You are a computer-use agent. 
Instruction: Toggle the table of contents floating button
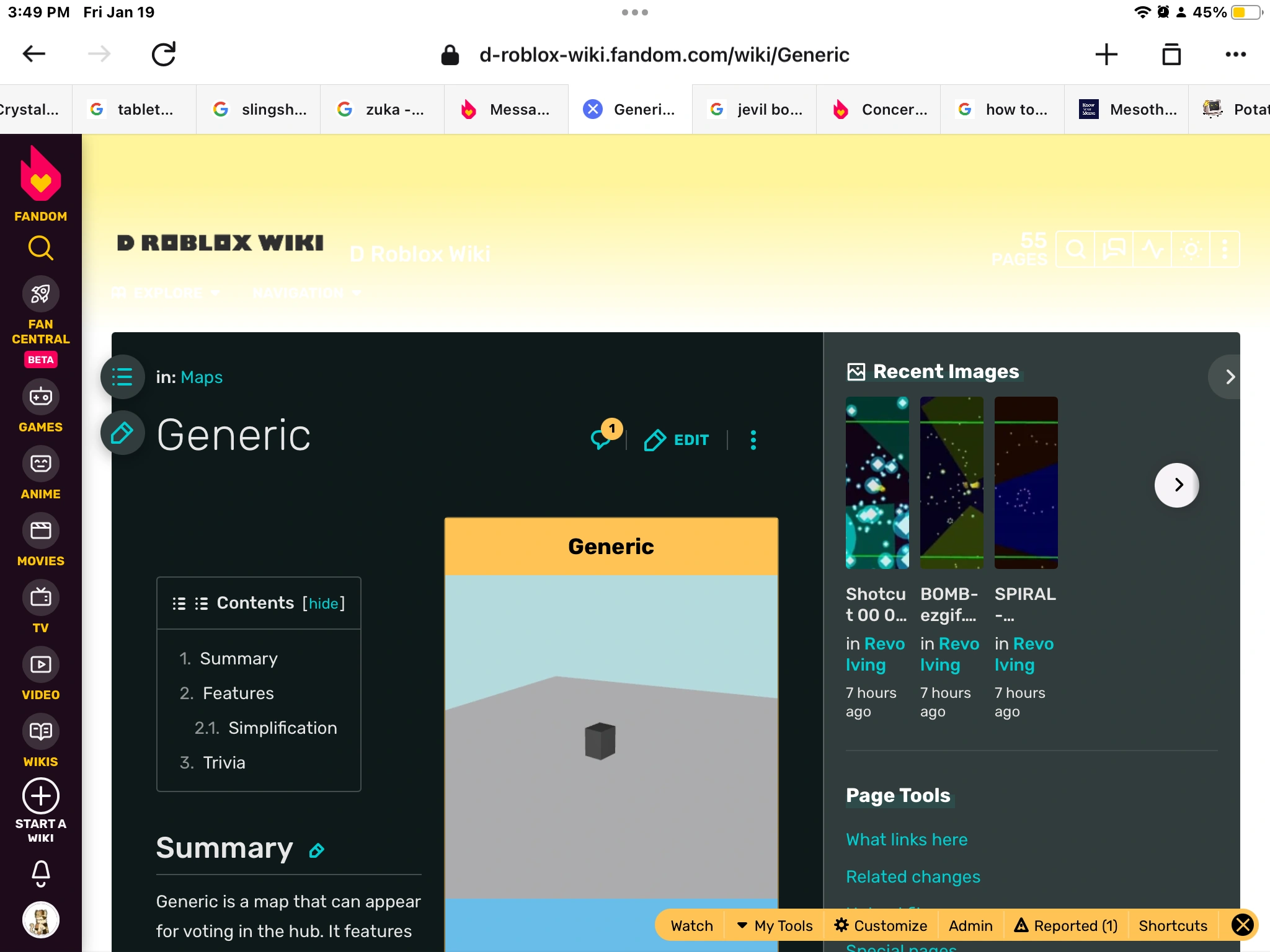[x=122, y=377]
